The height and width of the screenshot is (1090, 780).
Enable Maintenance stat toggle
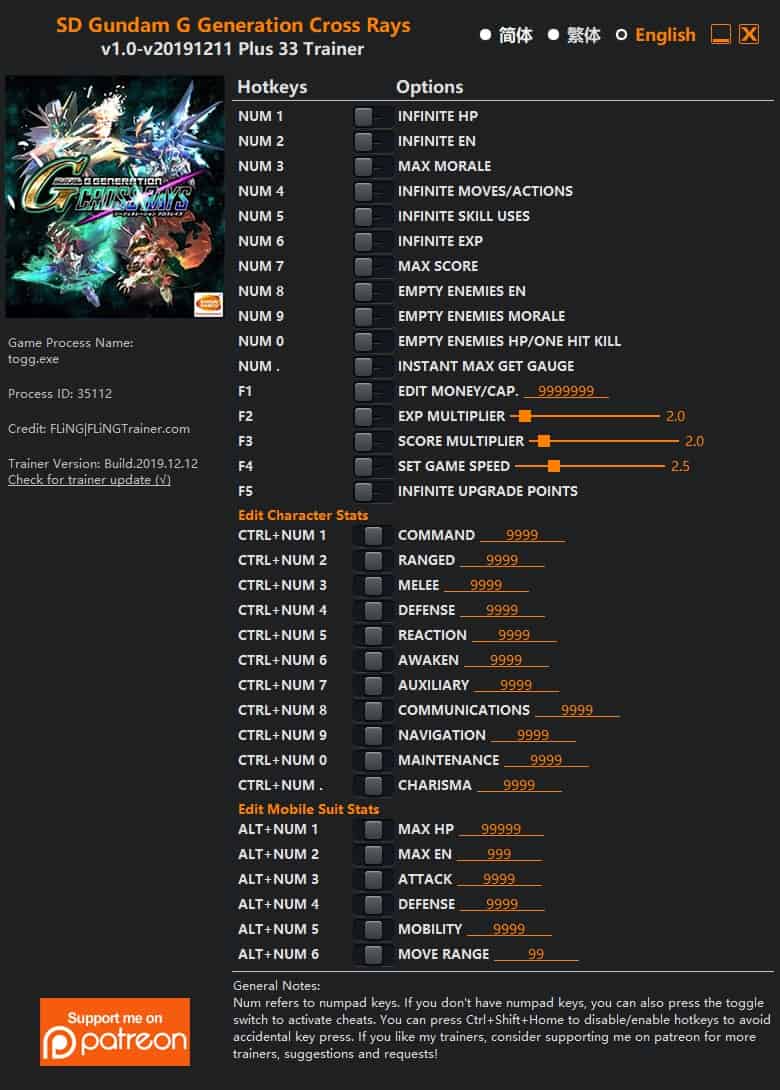click(373, 760)
